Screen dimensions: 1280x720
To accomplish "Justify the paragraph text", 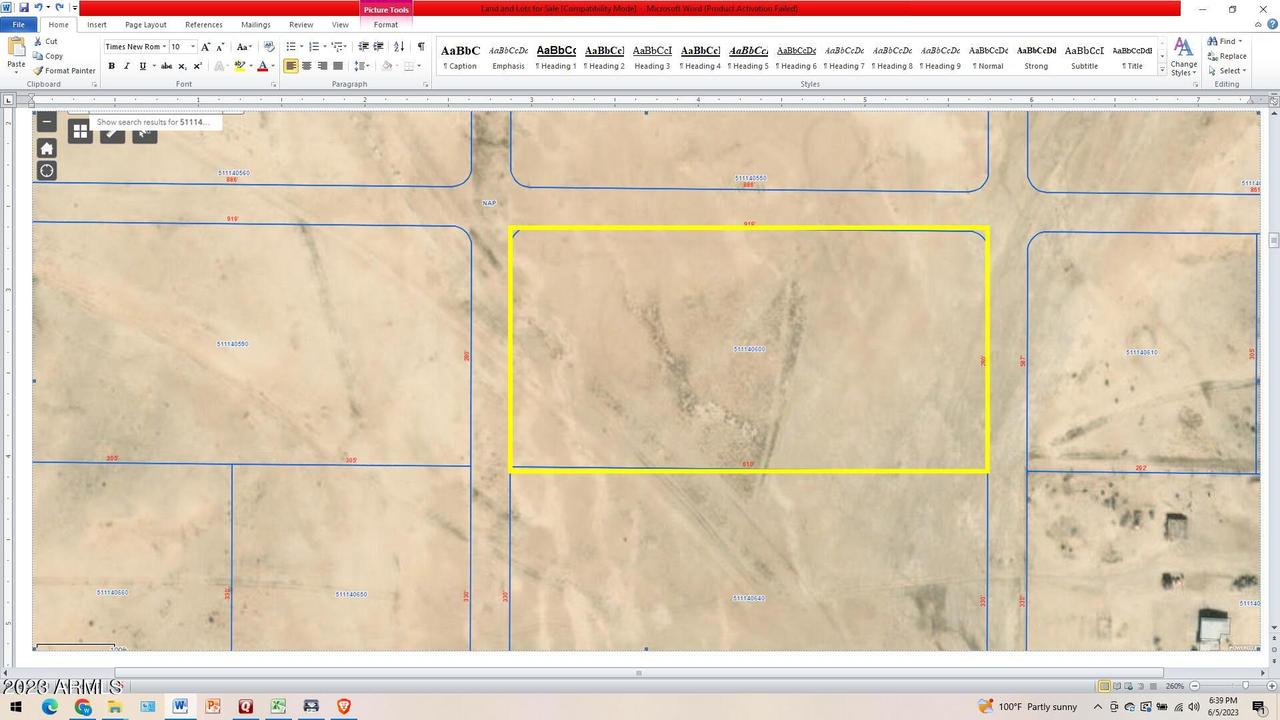I will 338,66.
